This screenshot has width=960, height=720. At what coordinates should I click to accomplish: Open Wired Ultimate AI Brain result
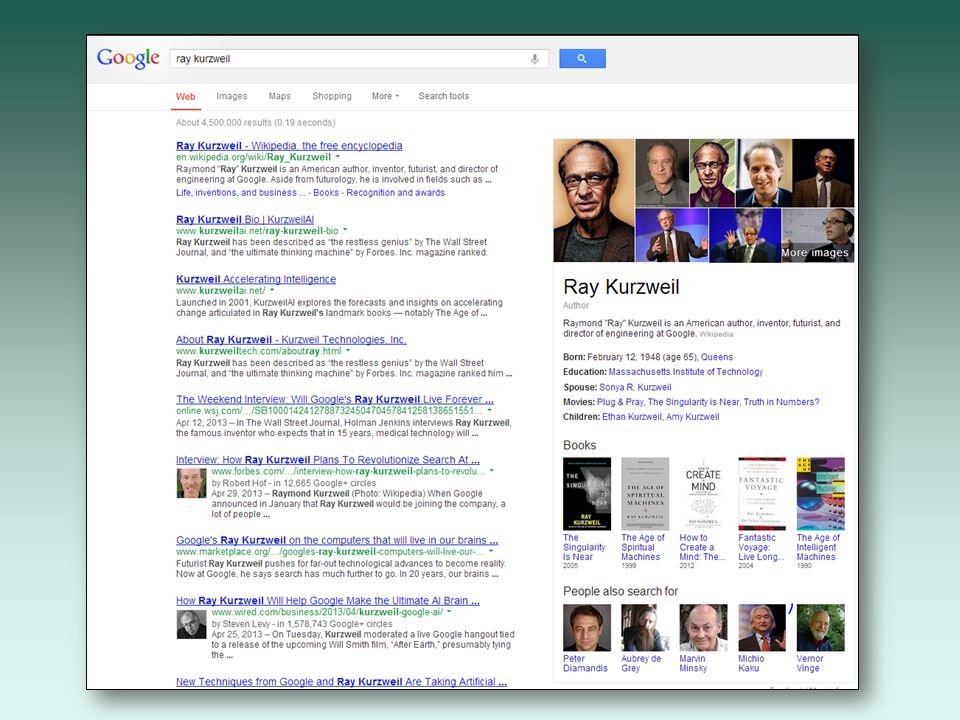(x=328, y=601)
